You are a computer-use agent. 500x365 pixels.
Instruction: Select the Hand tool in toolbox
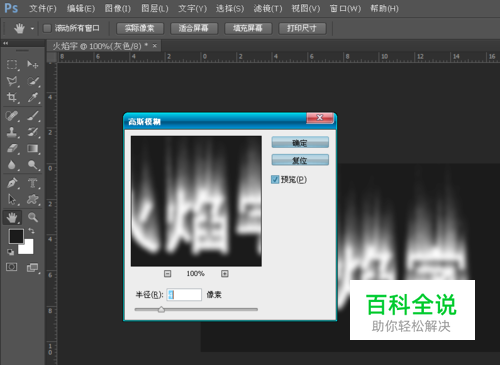click(x=12, y=218)
